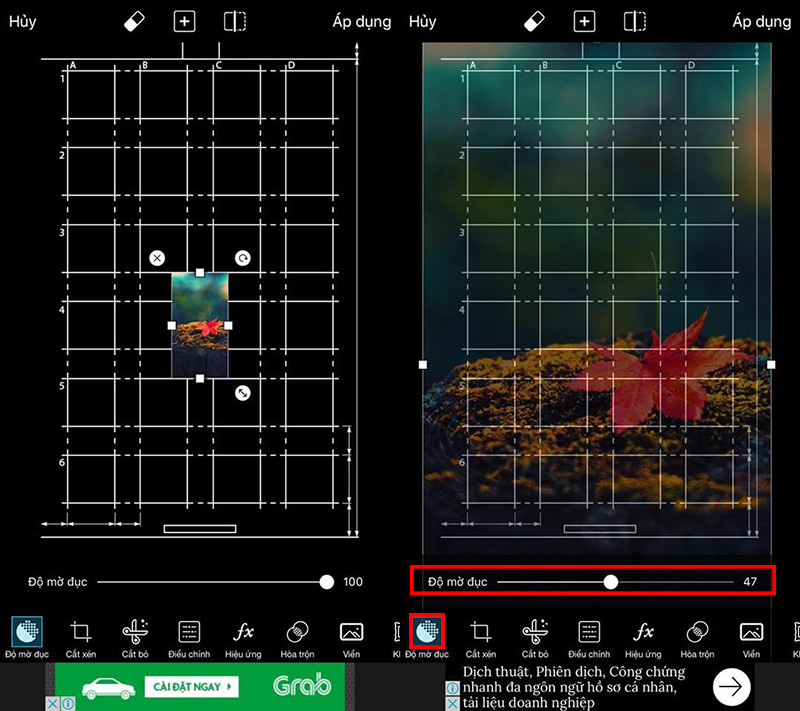Viewport: 800px width, 711px height.
Task: Click left edge handle of leaf sticker
Action: pos(172,325)
